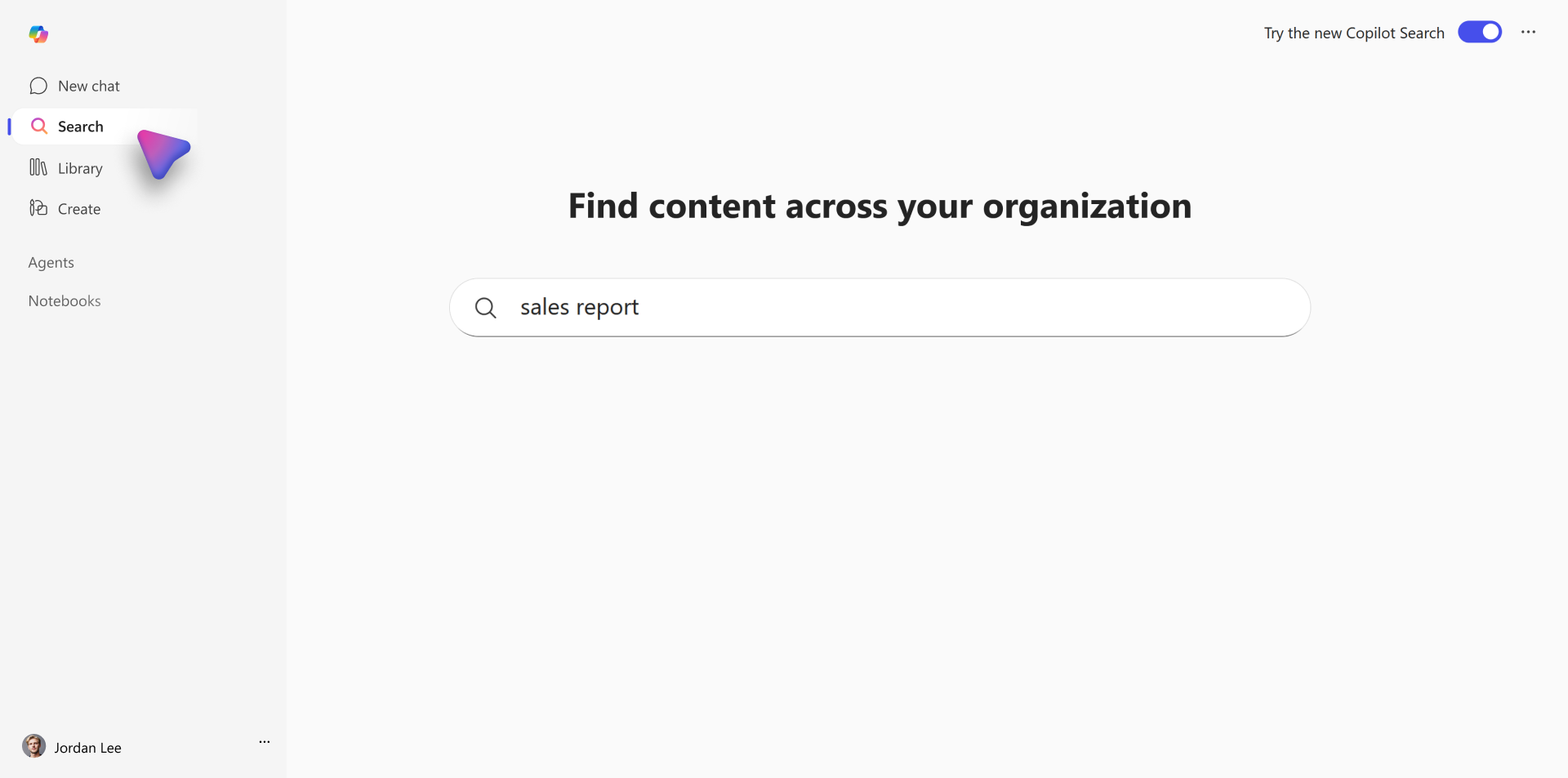Click the 'Try the new Copilot Search' label
This screenshot has height=778, width=1568.
[x=1354, y=33]
